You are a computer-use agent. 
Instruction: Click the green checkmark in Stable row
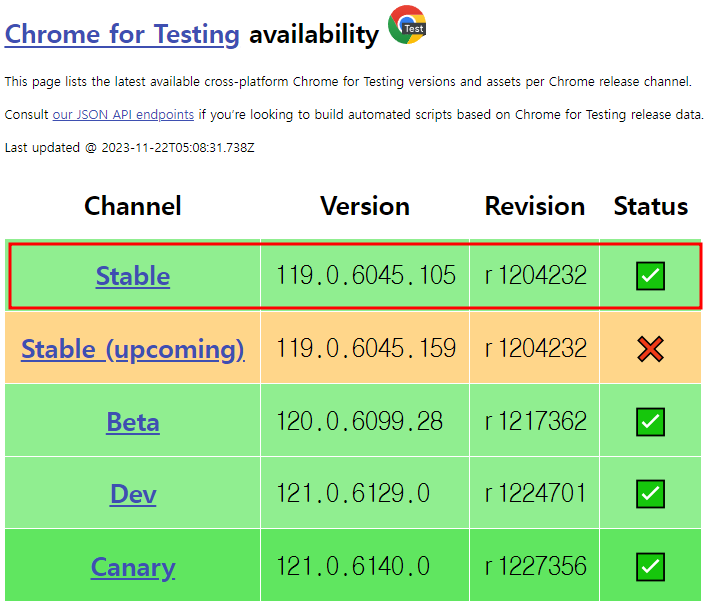pyautogui.click(x=650, y=276)
